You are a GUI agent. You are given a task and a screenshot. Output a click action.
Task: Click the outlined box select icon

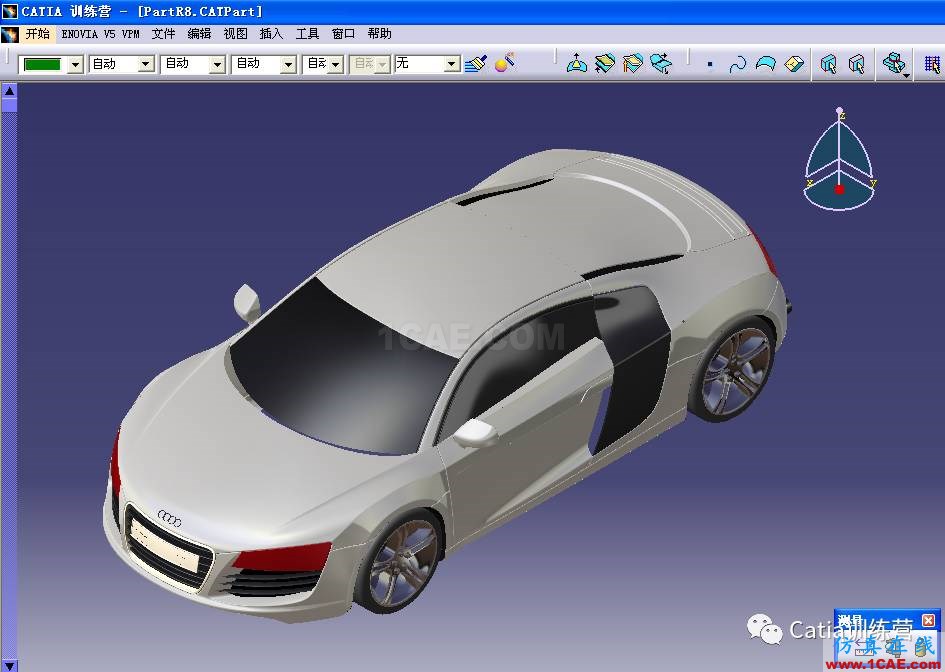tap(856, 64)
